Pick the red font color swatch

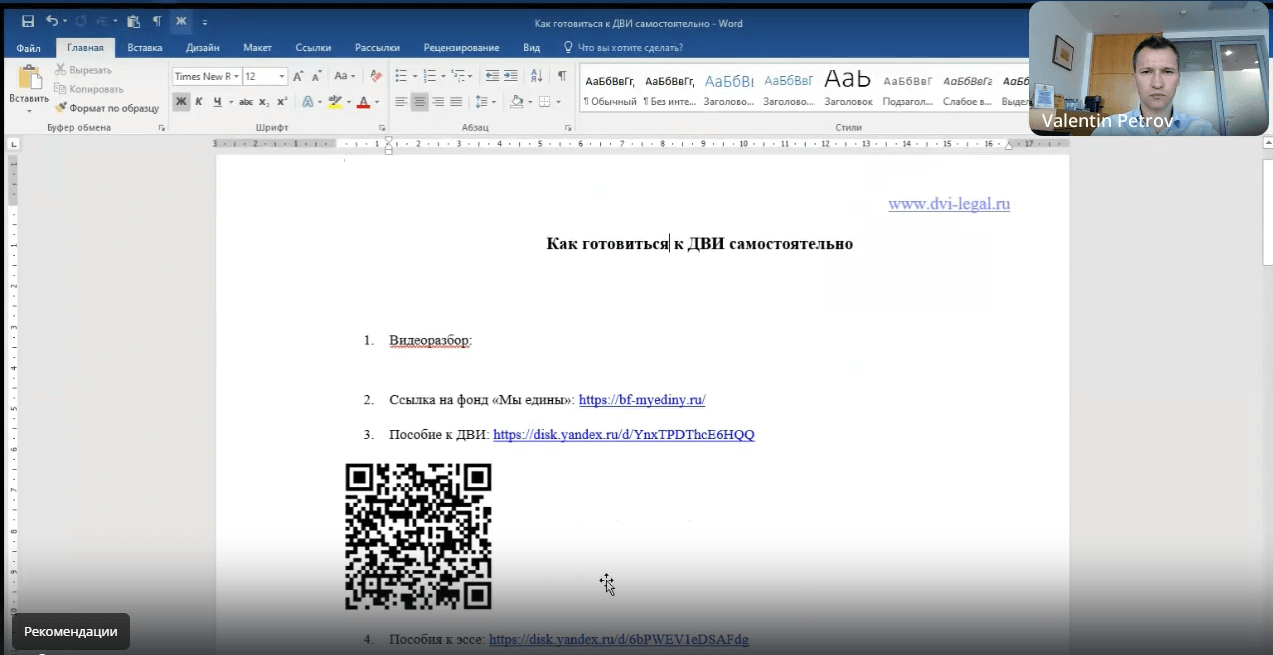coord(362,102)
